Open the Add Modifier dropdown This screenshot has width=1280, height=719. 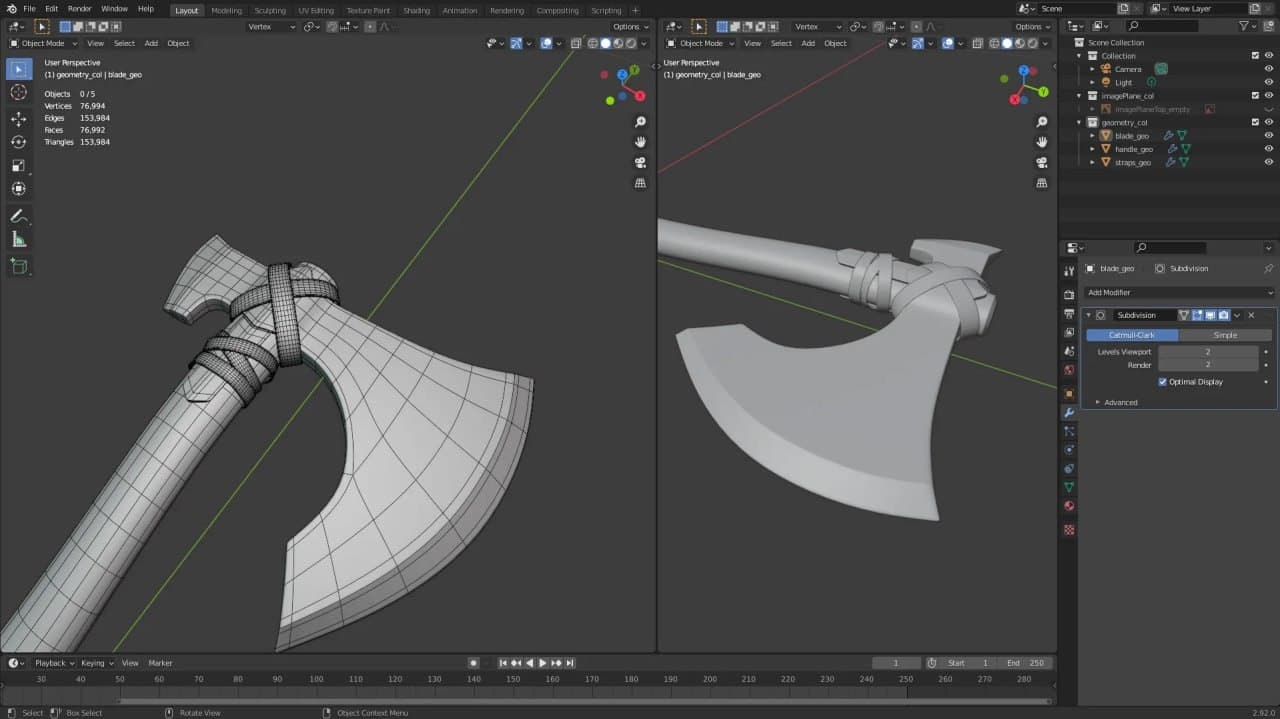click(1179, 293)
